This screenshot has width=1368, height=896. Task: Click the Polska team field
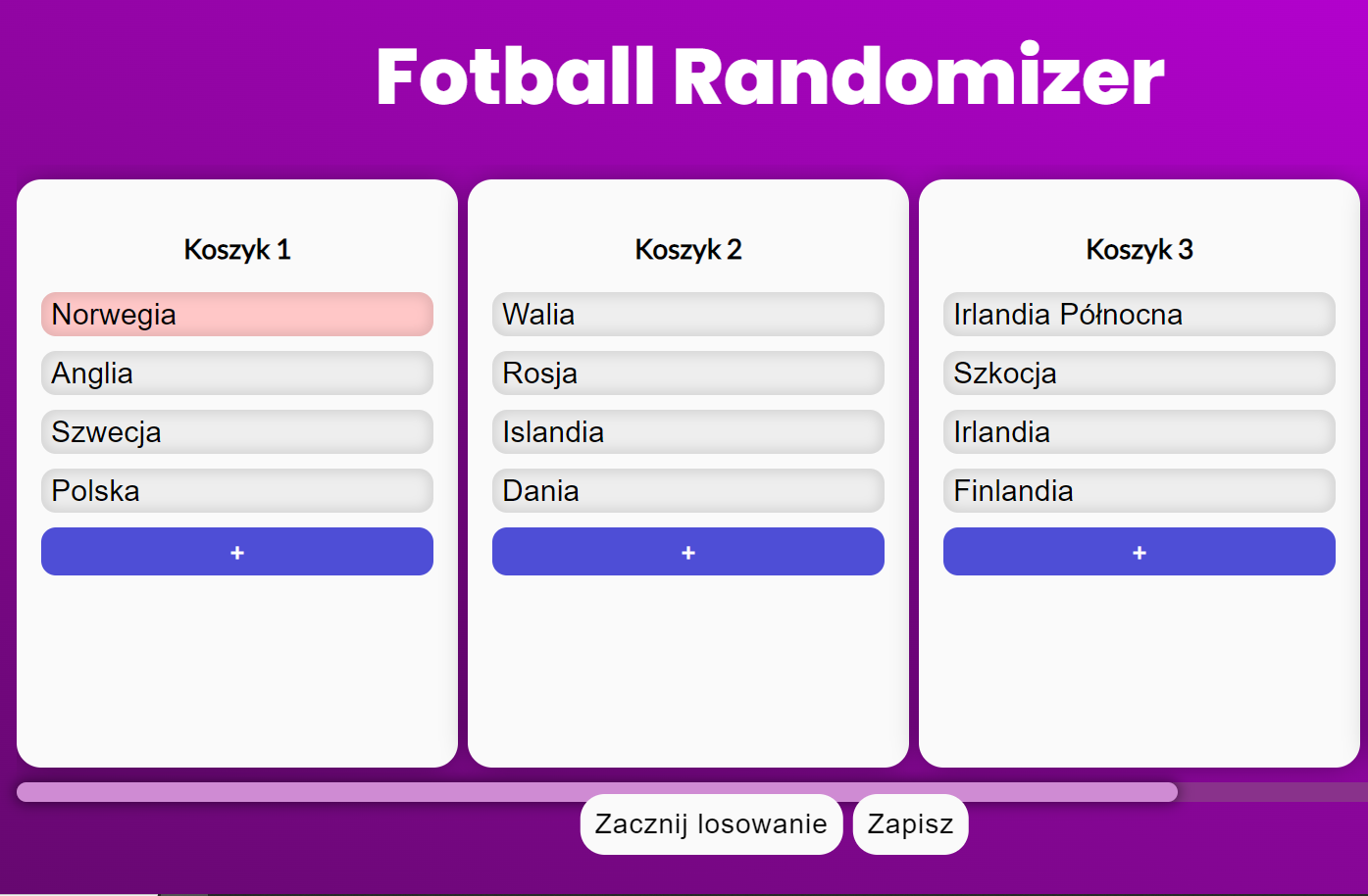[236, 491]
